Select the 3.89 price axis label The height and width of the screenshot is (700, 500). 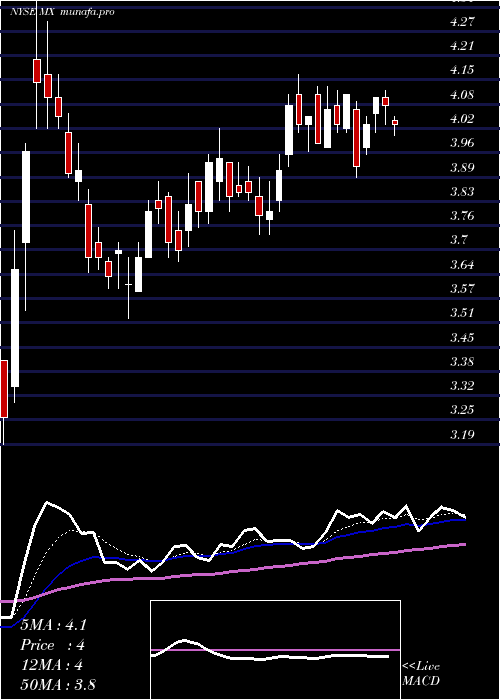coord(462,167)
